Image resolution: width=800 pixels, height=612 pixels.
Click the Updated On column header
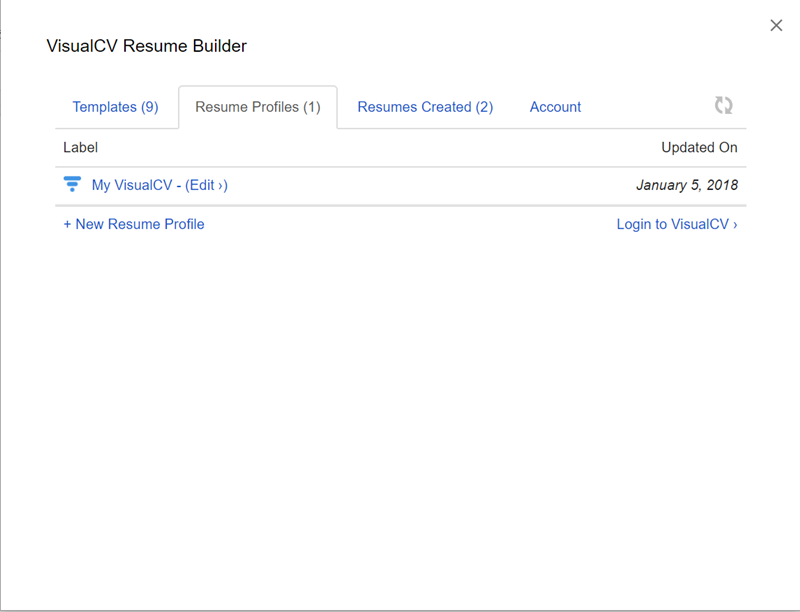699,147
